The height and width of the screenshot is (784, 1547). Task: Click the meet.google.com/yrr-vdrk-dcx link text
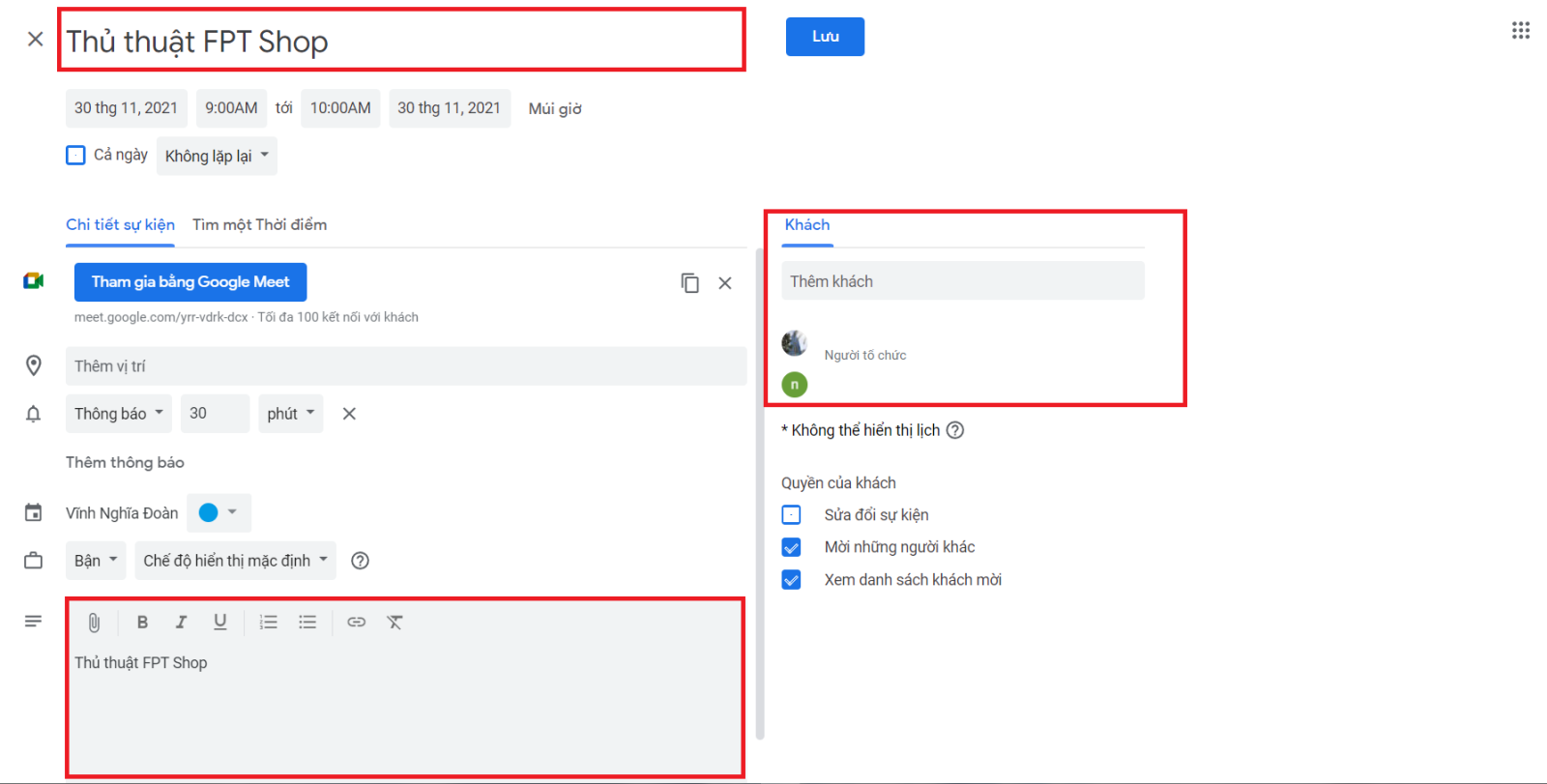(161, 317)
